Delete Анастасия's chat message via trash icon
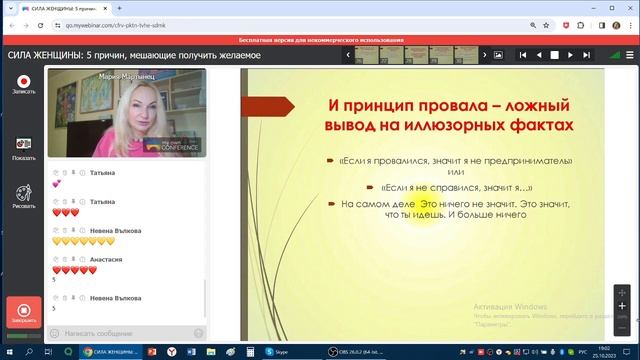 64,259
